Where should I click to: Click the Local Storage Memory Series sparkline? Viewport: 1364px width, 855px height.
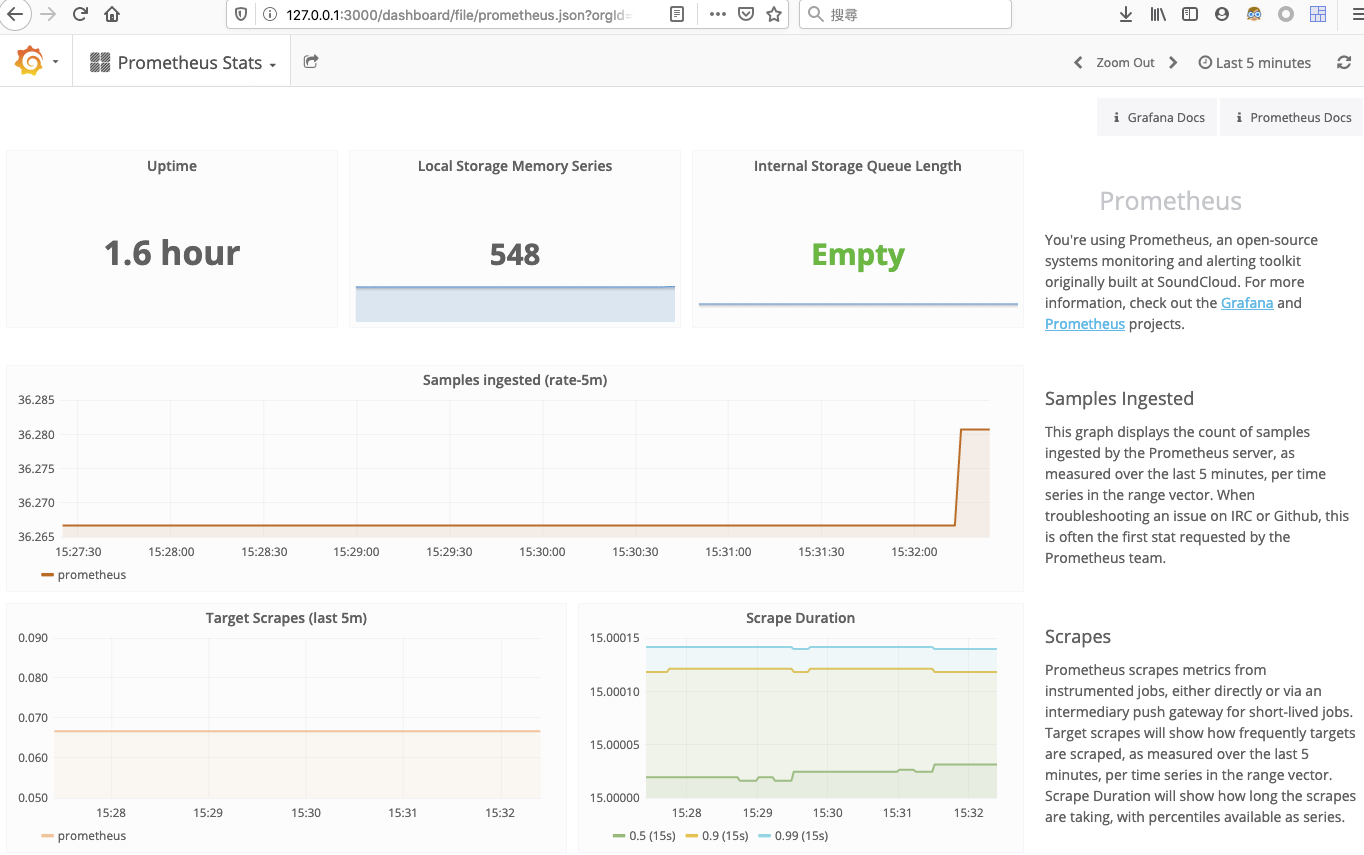pyautogui.click(x=515, y=304)
